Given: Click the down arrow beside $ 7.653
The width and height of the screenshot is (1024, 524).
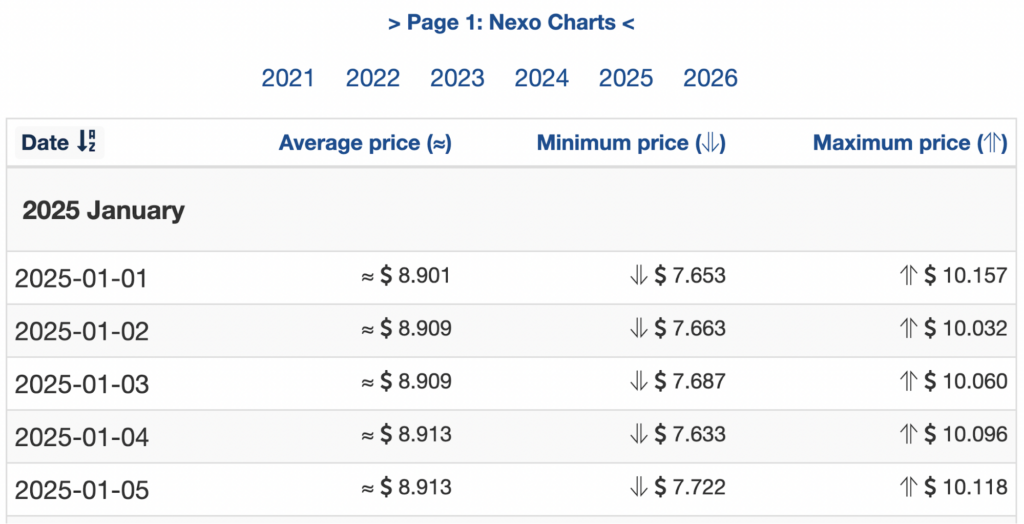Looking at the screenshot, I should [638, 276].
